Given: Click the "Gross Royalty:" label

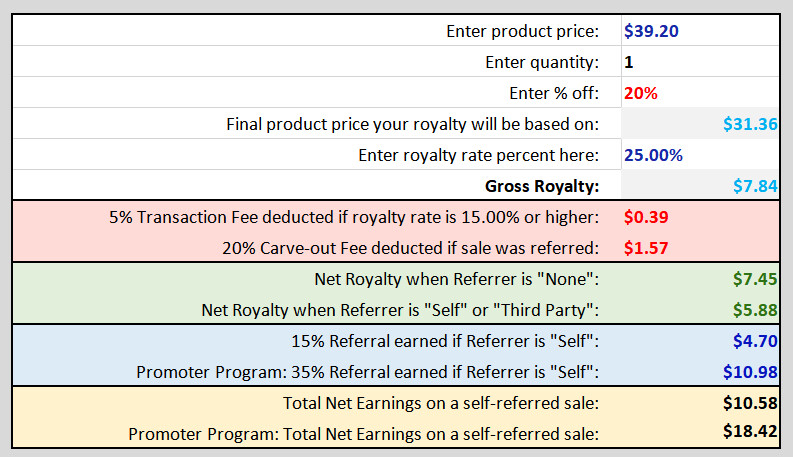Looking at the screenshot, I should point(542,186).
